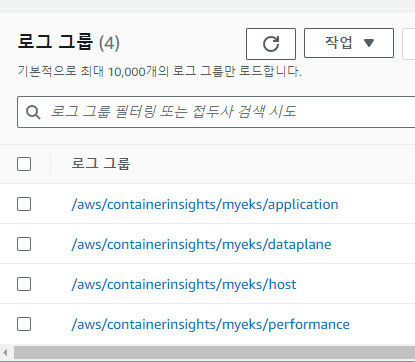The image size is (415, 362).
Task: Open /aws/containerinsights/myeks/performance log group
Action: pyautogui.click(x=210, y=324)
